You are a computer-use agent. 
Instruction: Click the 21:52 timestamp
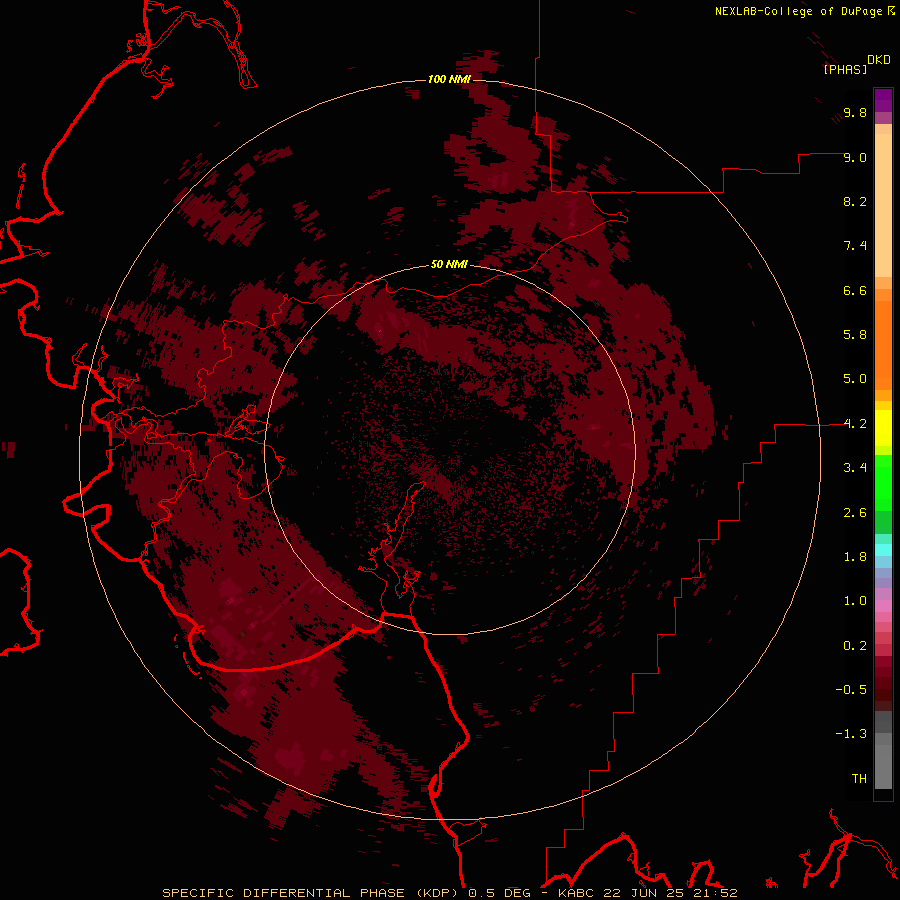pyautogui.click(x=718, y=893)
